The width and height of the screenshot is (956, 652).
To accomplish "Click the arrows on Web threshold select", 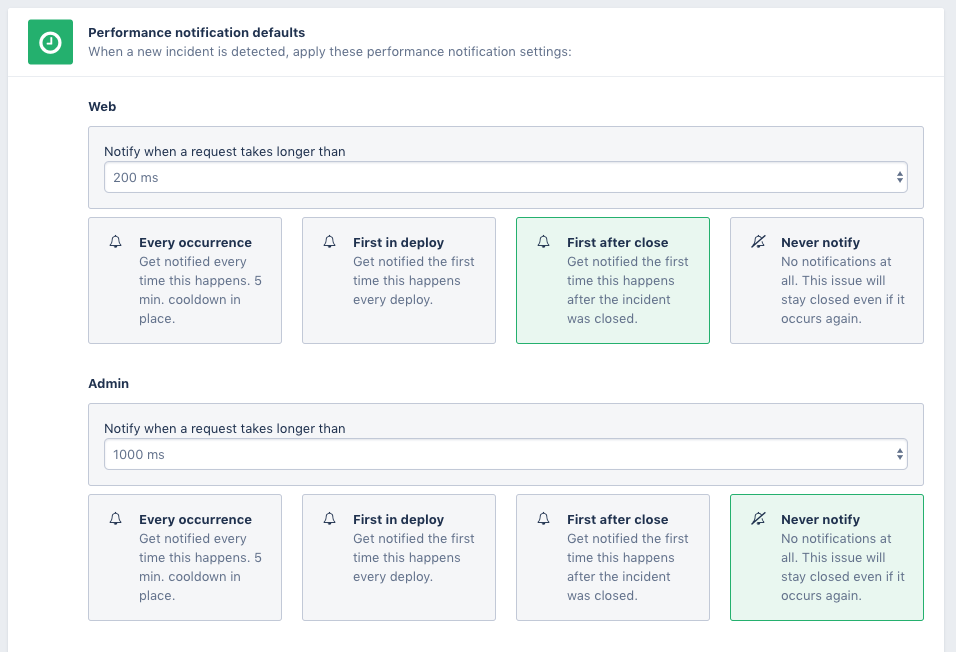I will tap(900, 177).
